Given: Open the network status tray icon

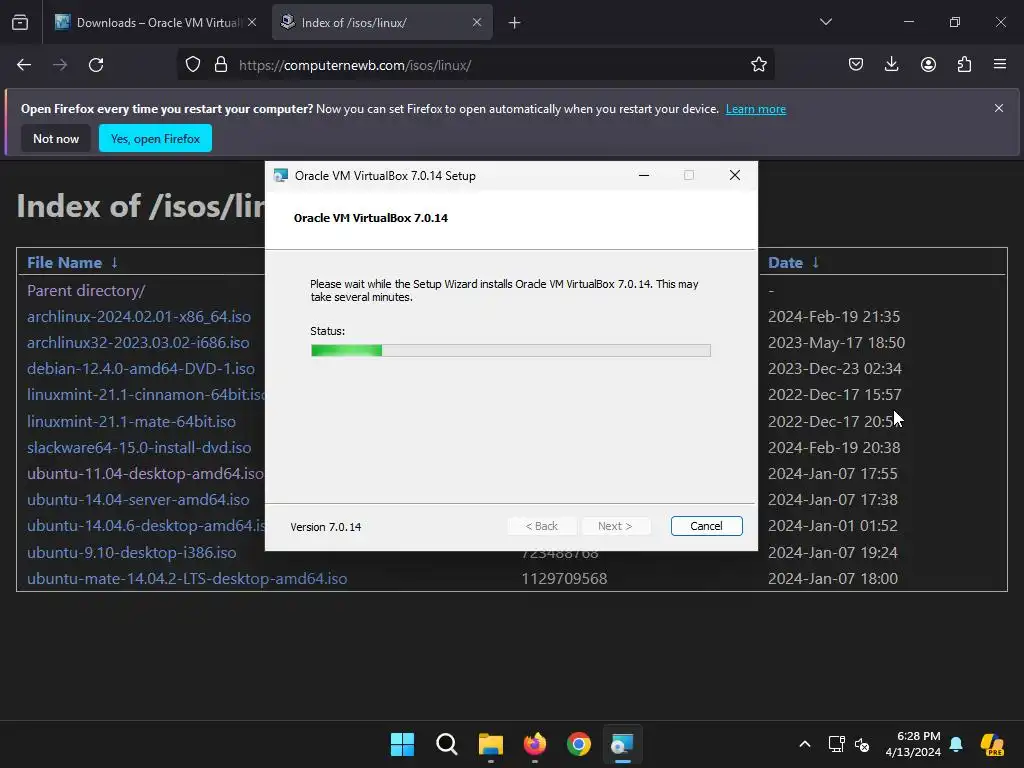Looking at the screenshot, I should [x=836, y=744].
